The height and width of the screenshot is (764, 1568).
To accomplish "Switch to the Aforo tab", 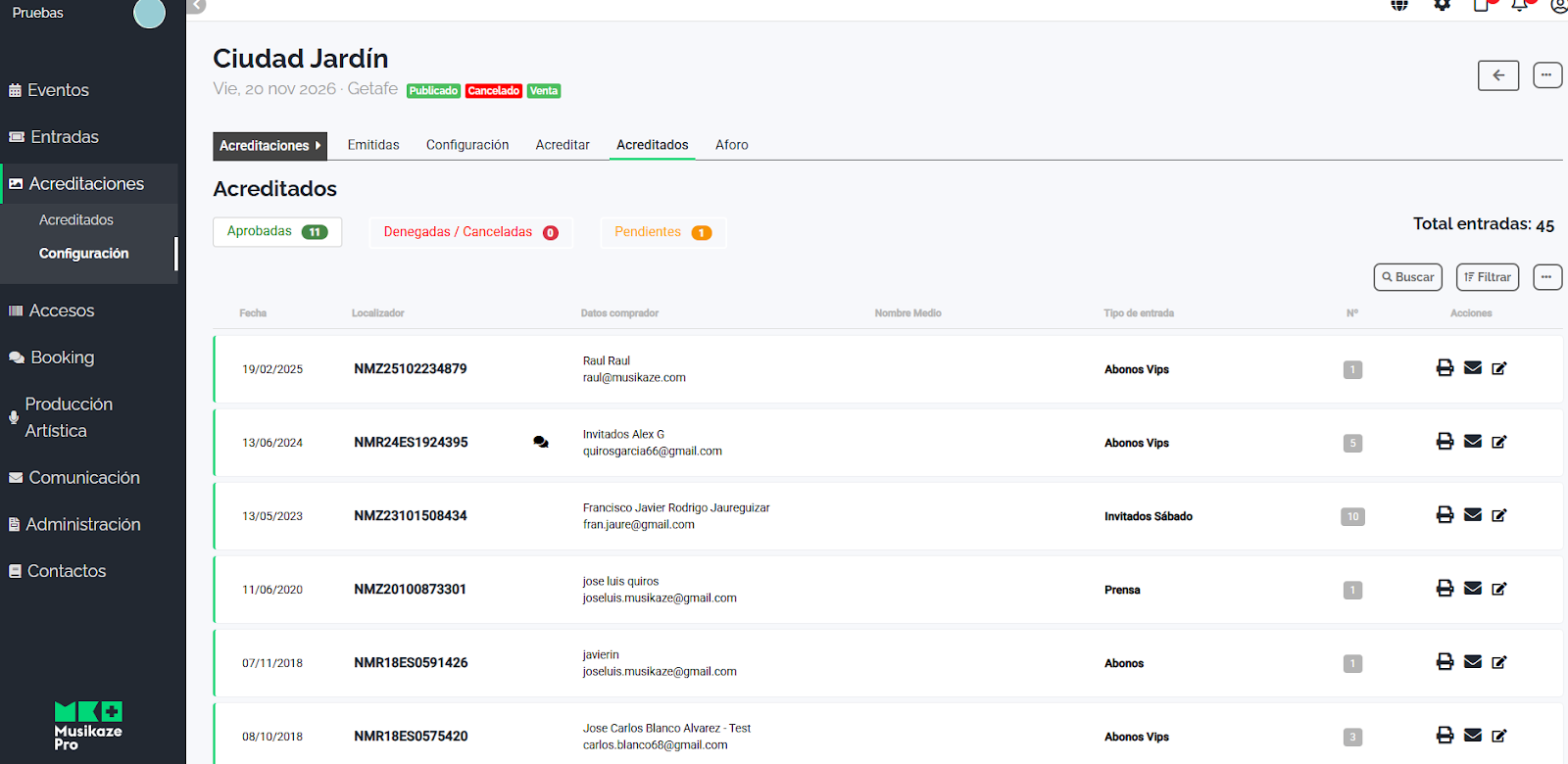I will coord(731,145).
